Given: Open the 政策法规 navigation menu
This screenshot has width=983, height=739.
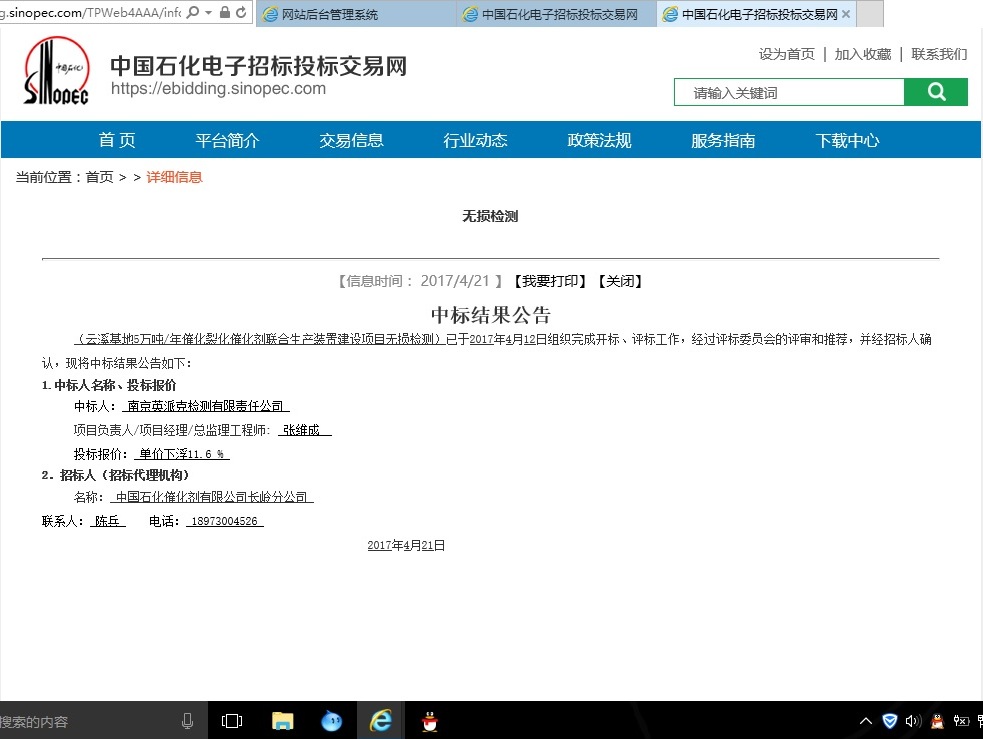Looking at the screenshot, I should pos(599,140).
